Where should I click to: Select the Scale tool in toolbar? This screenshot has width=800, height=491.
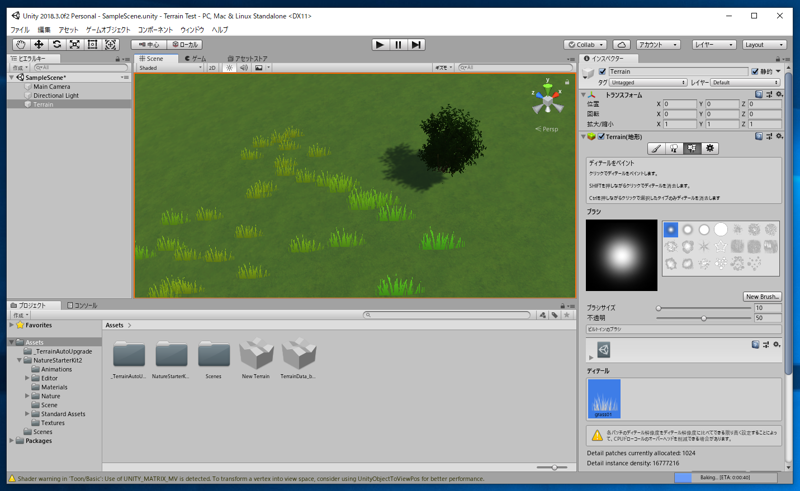74,44
